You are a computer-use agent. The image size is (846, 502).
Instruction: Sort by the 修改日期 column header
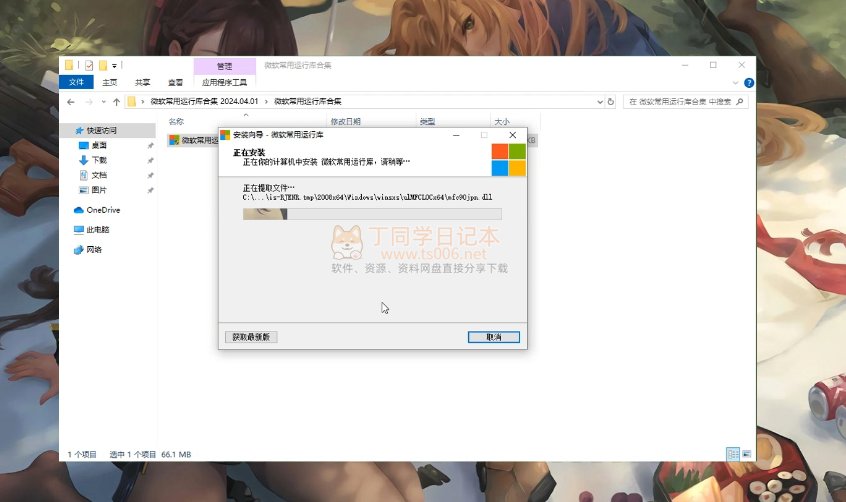(345, 121)
